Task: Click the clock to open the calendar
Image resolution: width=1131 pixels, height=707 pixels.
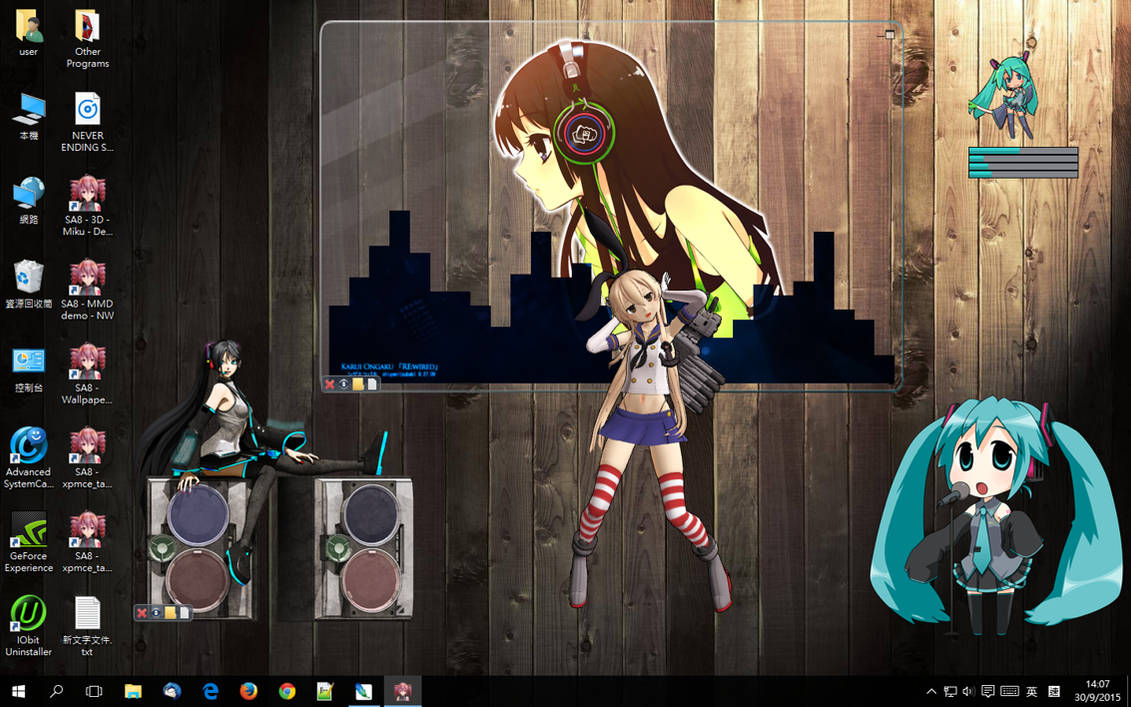Action: [1097, 691]
